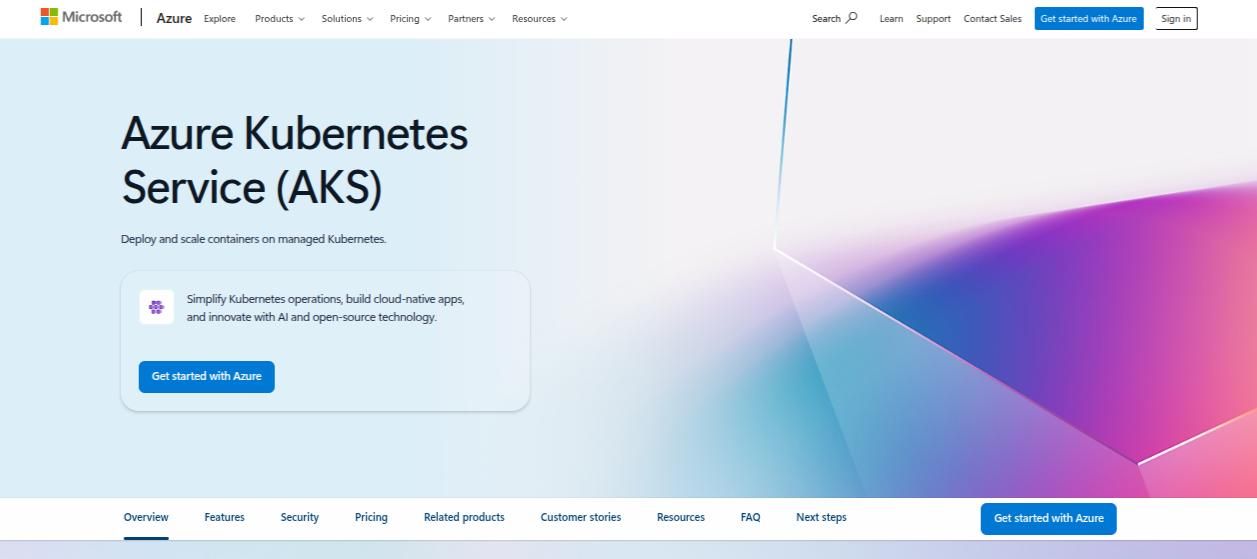
Task: Select the Customer stories tab
Action: (581, 518)
